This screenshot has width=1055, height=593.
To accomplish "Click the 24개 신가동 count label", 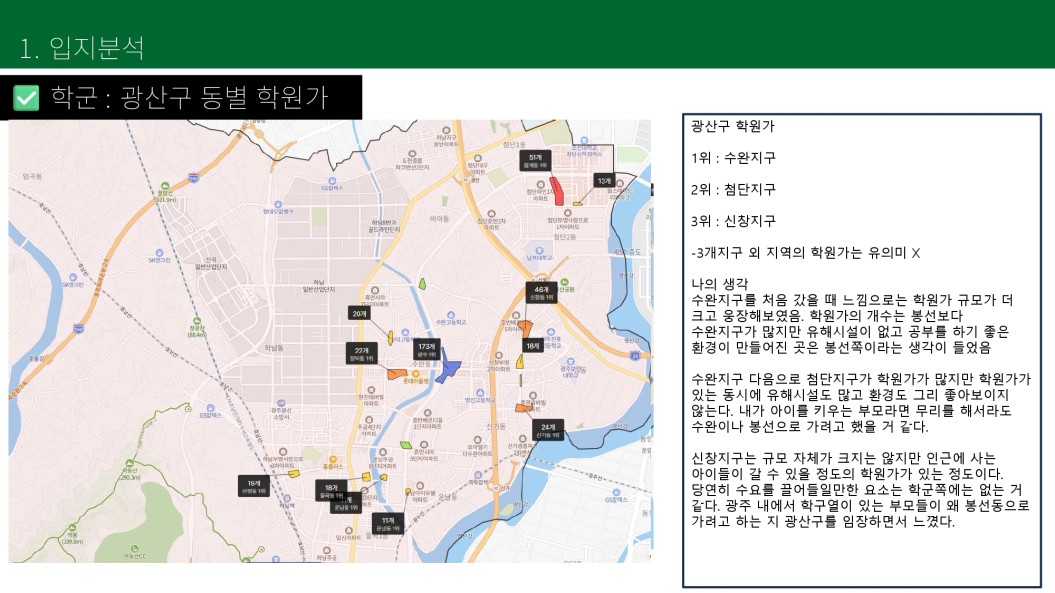I will (x=548, y=431).
